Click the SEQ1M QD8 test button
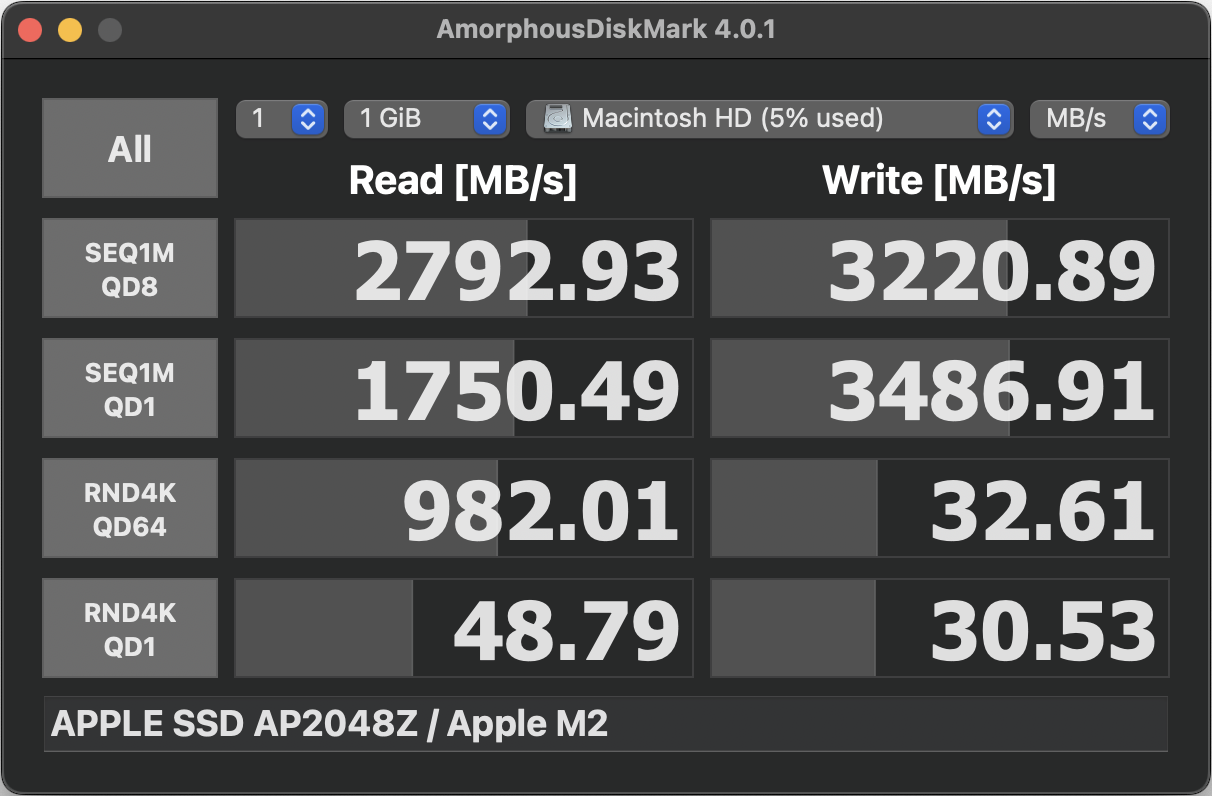 (129, 267)
